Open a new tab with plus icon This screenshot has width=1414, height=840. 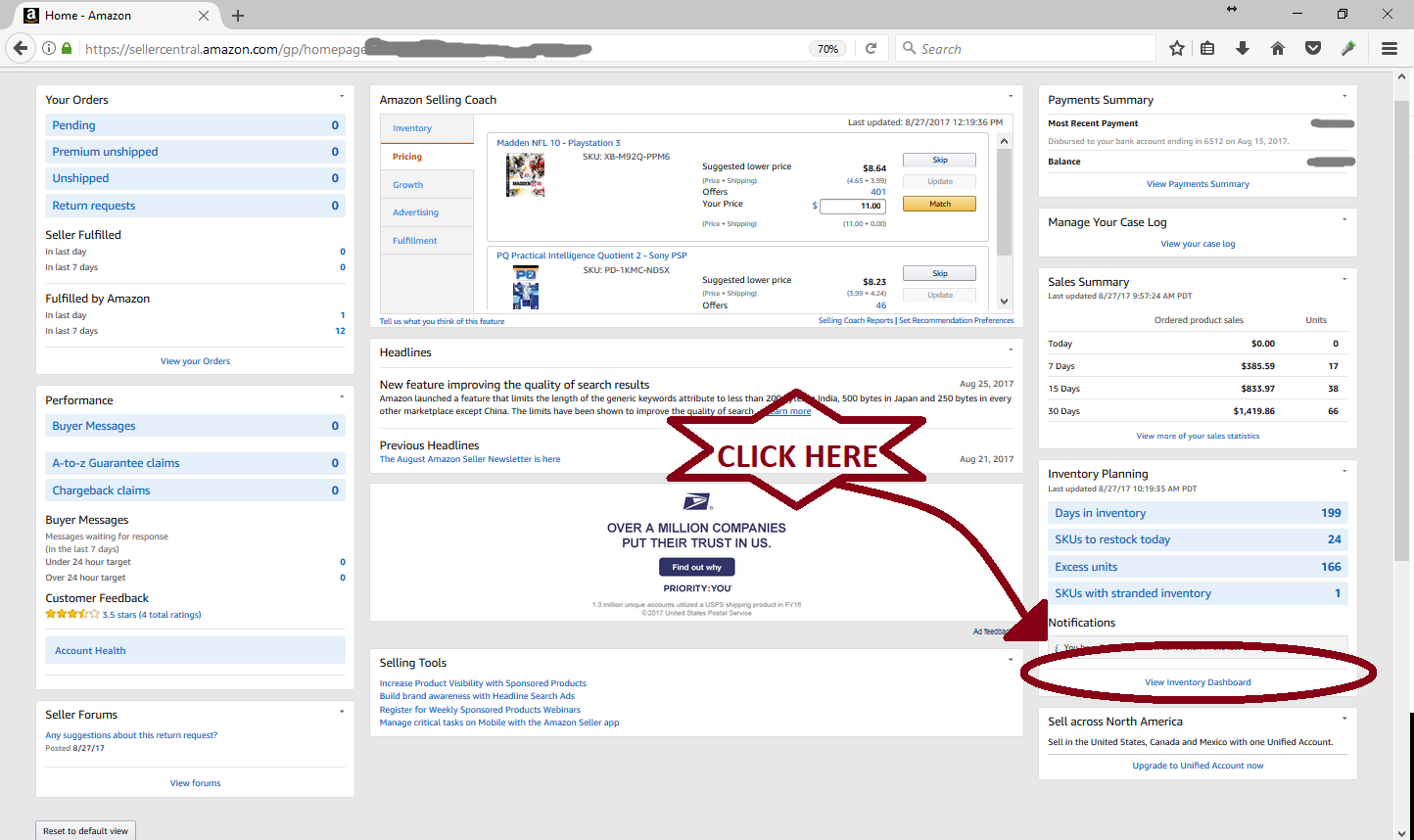[238, 16]
